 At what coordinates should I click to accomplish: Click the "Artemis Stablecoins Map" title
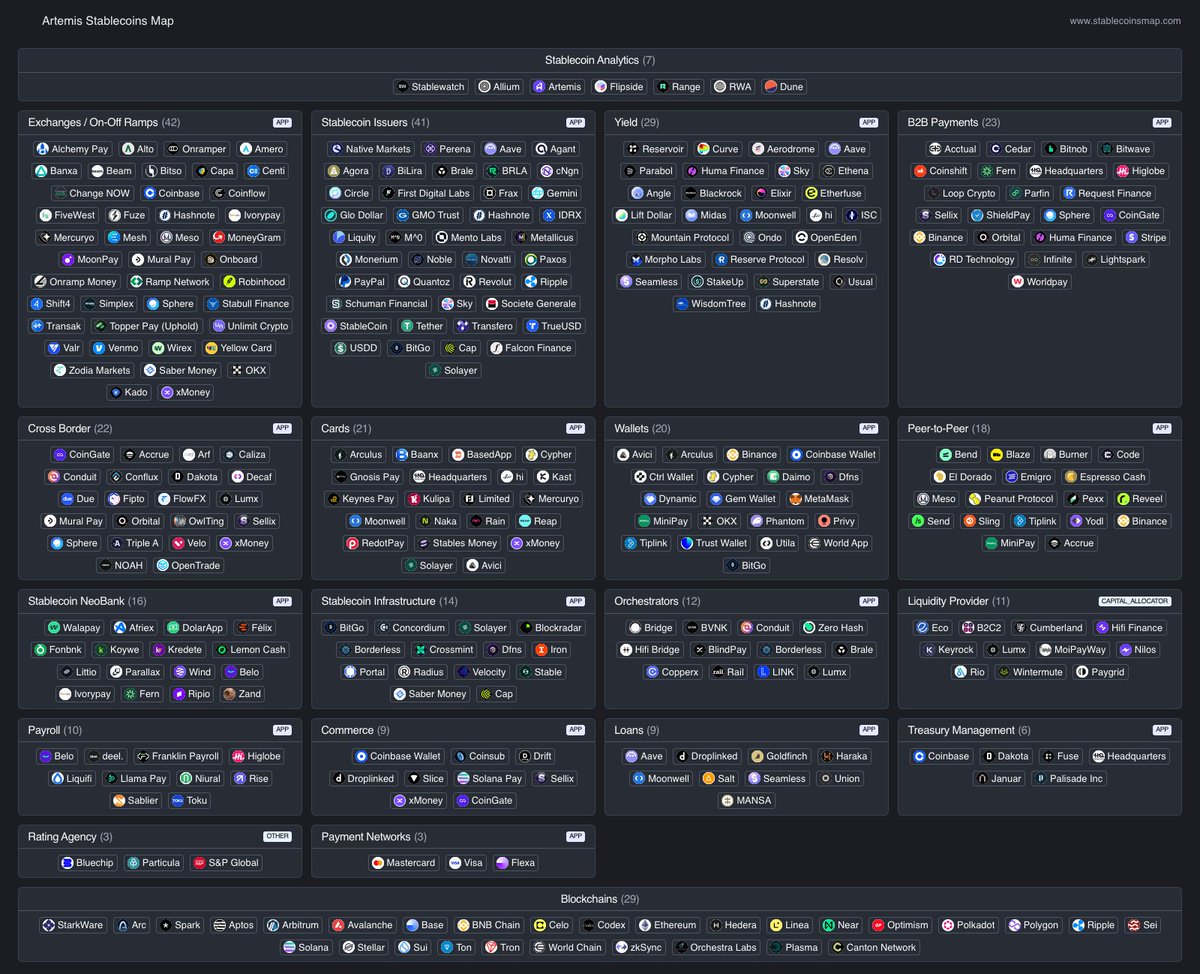click(x=107, y=21)
